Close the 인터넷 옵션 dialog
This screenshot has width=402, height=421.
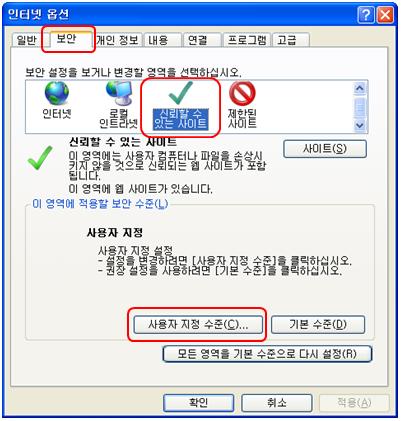point(385,15)
